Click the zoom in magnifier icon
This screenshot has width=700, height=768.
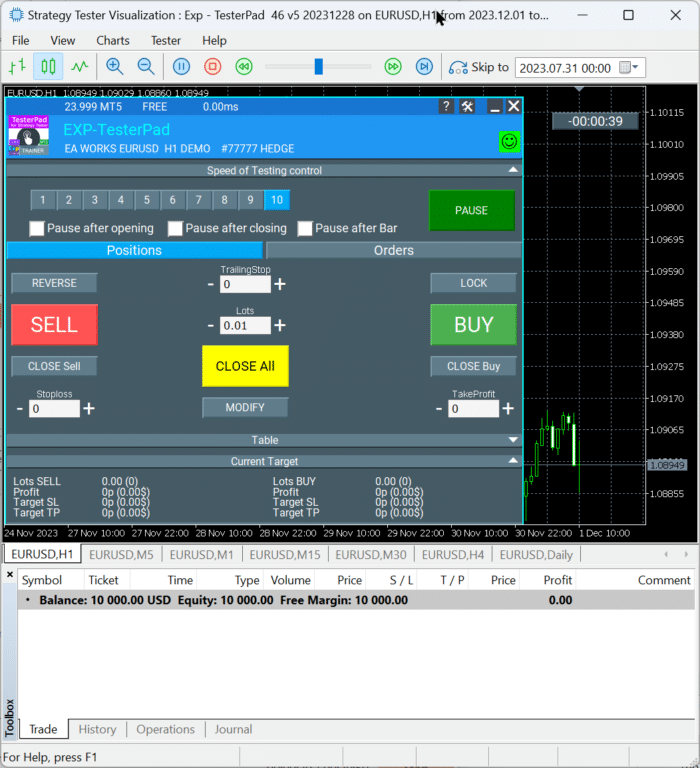[x=115, y=67]
